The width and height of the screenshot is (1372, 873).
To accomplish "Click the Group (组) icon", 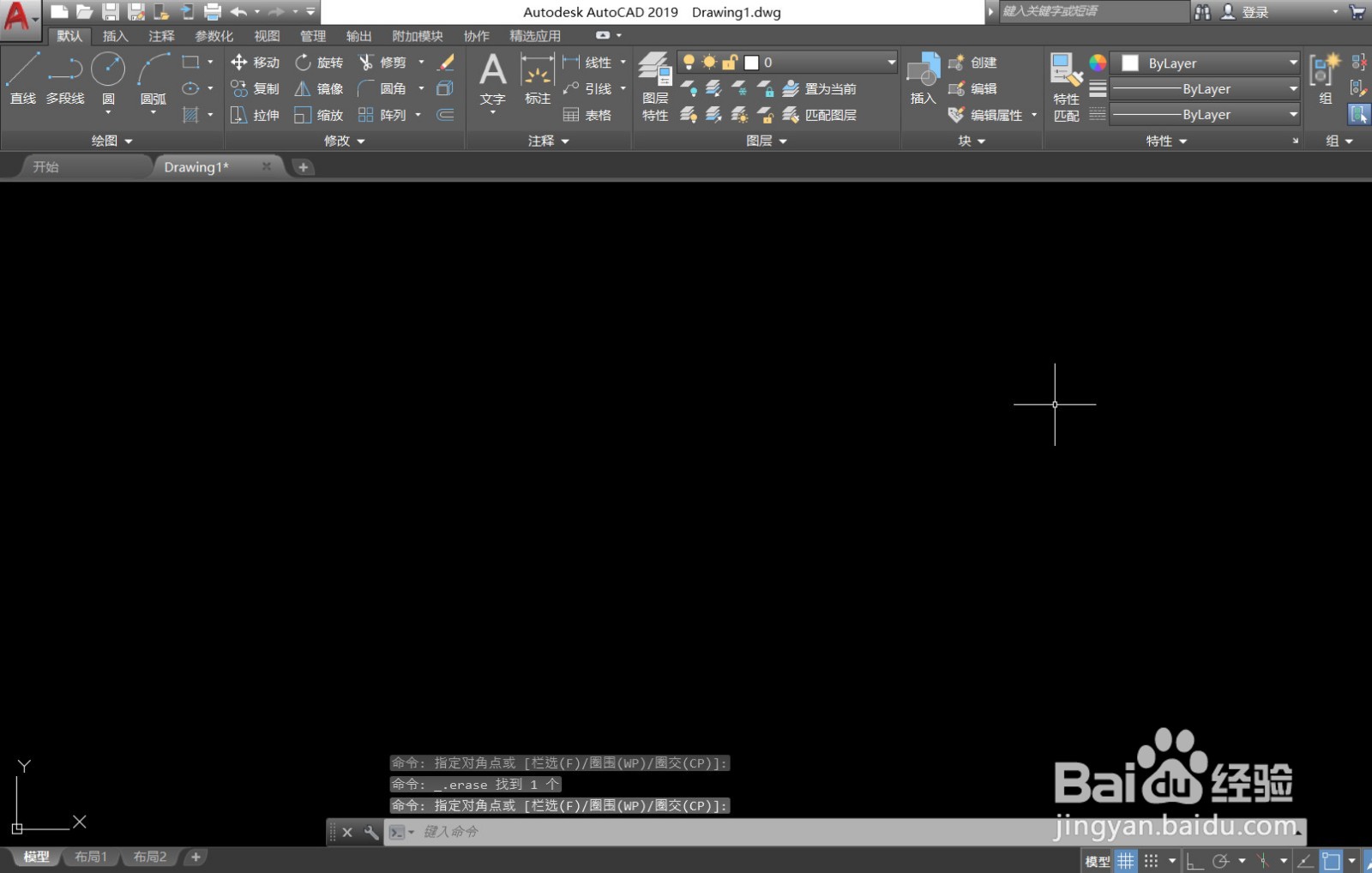I will [x=1325, y=79].
